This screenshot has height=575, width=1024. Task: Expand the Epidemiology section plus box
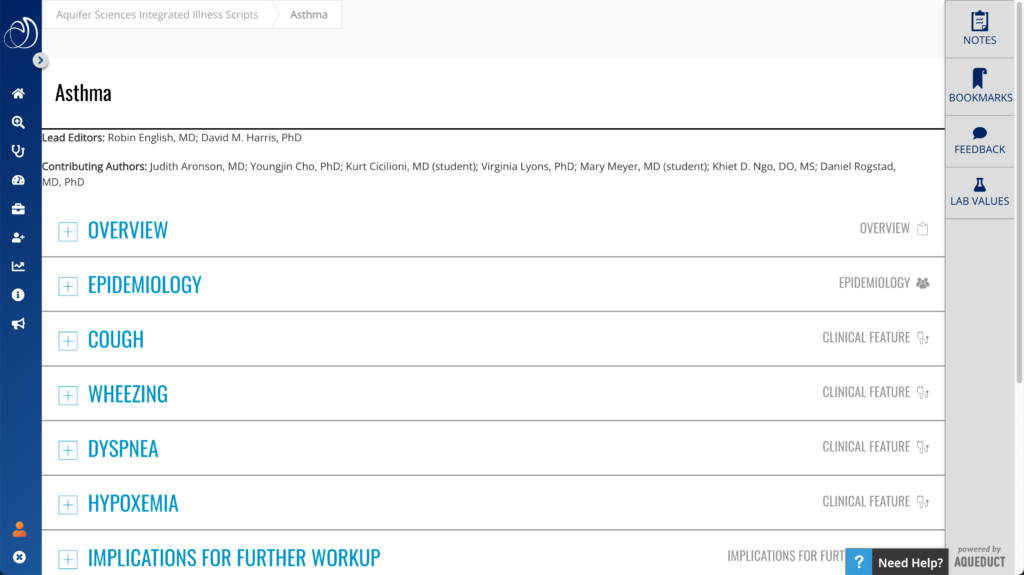pyautogui.click(x=68, y=286)
